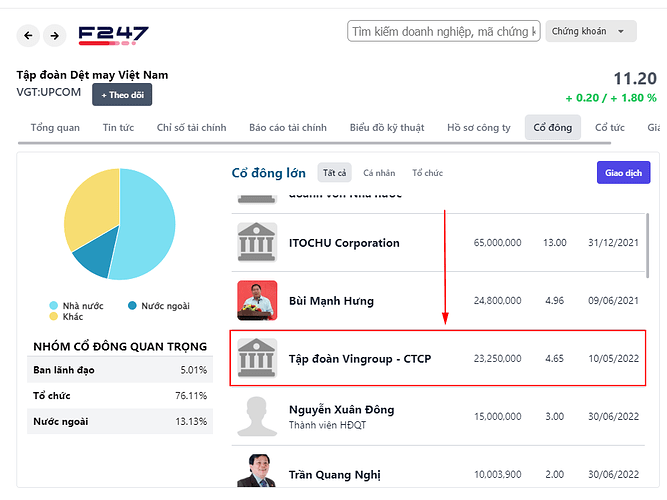This screenshot has height=500, width=667.
Task: Click the Giao dịch button
Action: 623,173
